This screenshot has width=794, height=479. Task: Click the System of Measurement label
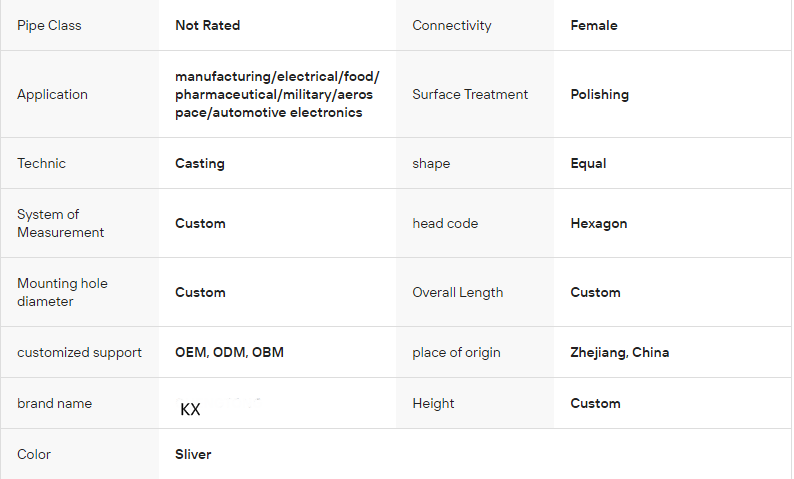[x=60, y=223]
